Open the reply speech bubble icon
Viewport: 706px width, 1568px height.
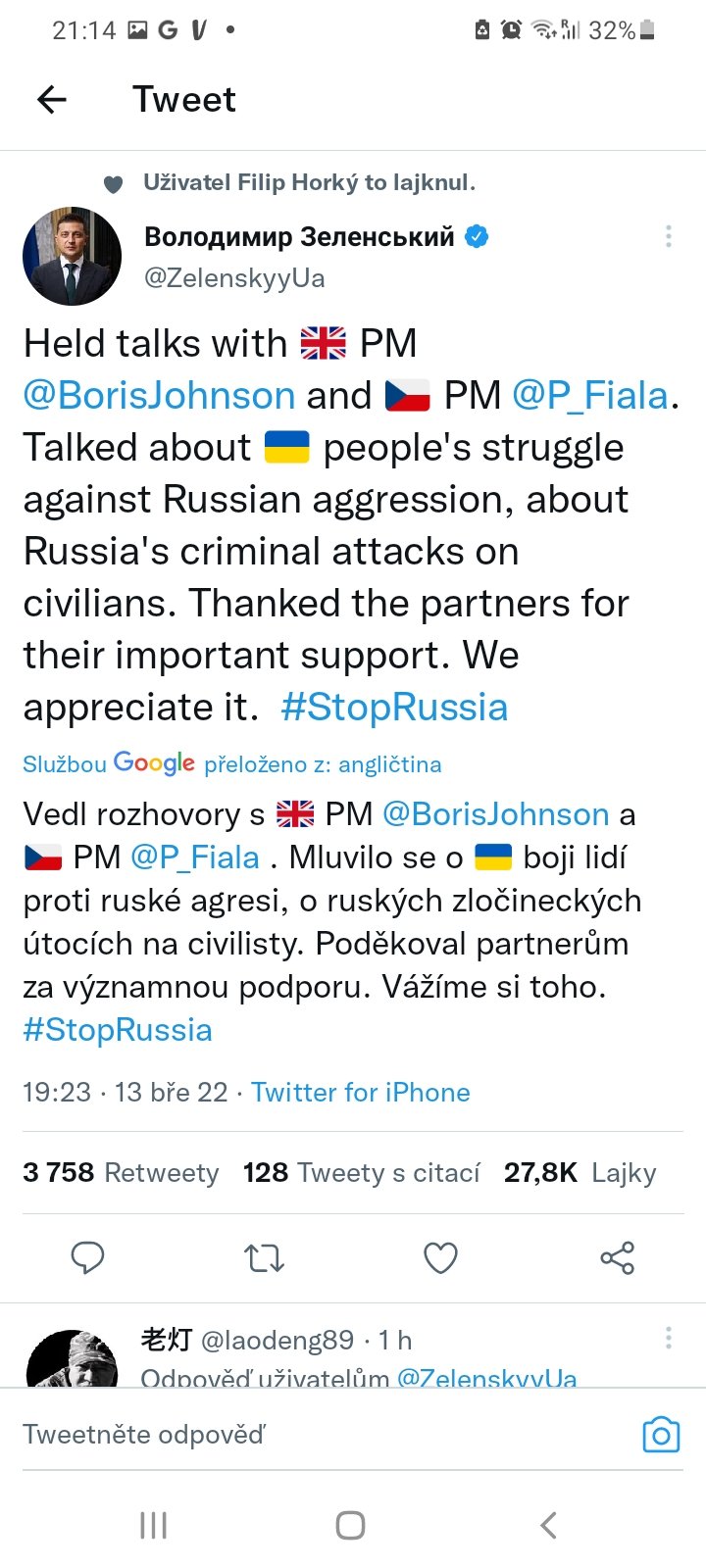click(88, 1257)
